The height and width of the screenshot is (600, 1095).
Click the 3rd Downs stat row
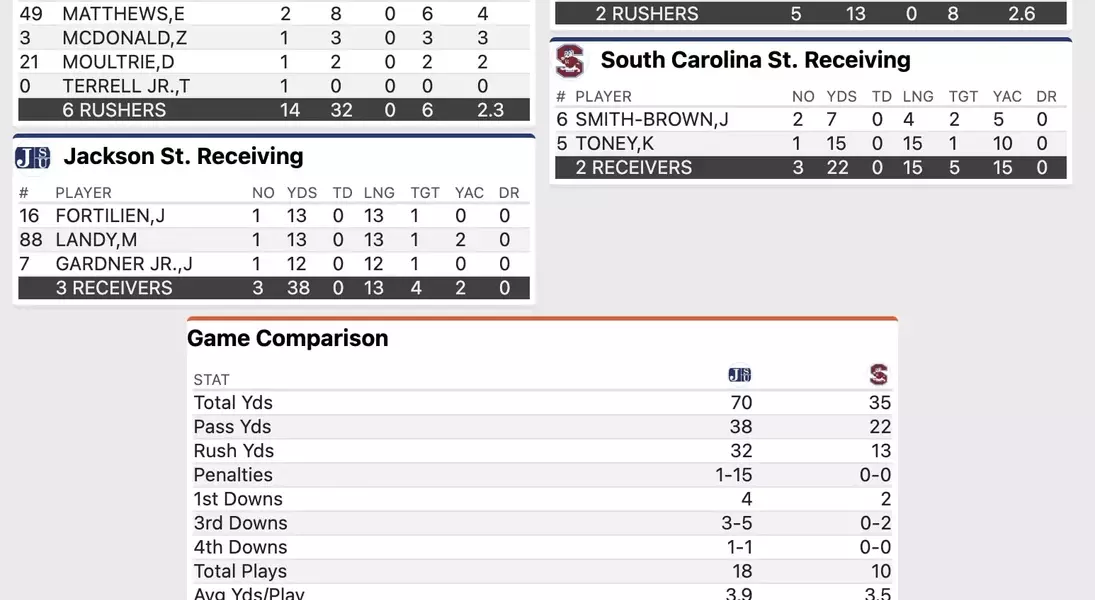[x=543, y=523]
